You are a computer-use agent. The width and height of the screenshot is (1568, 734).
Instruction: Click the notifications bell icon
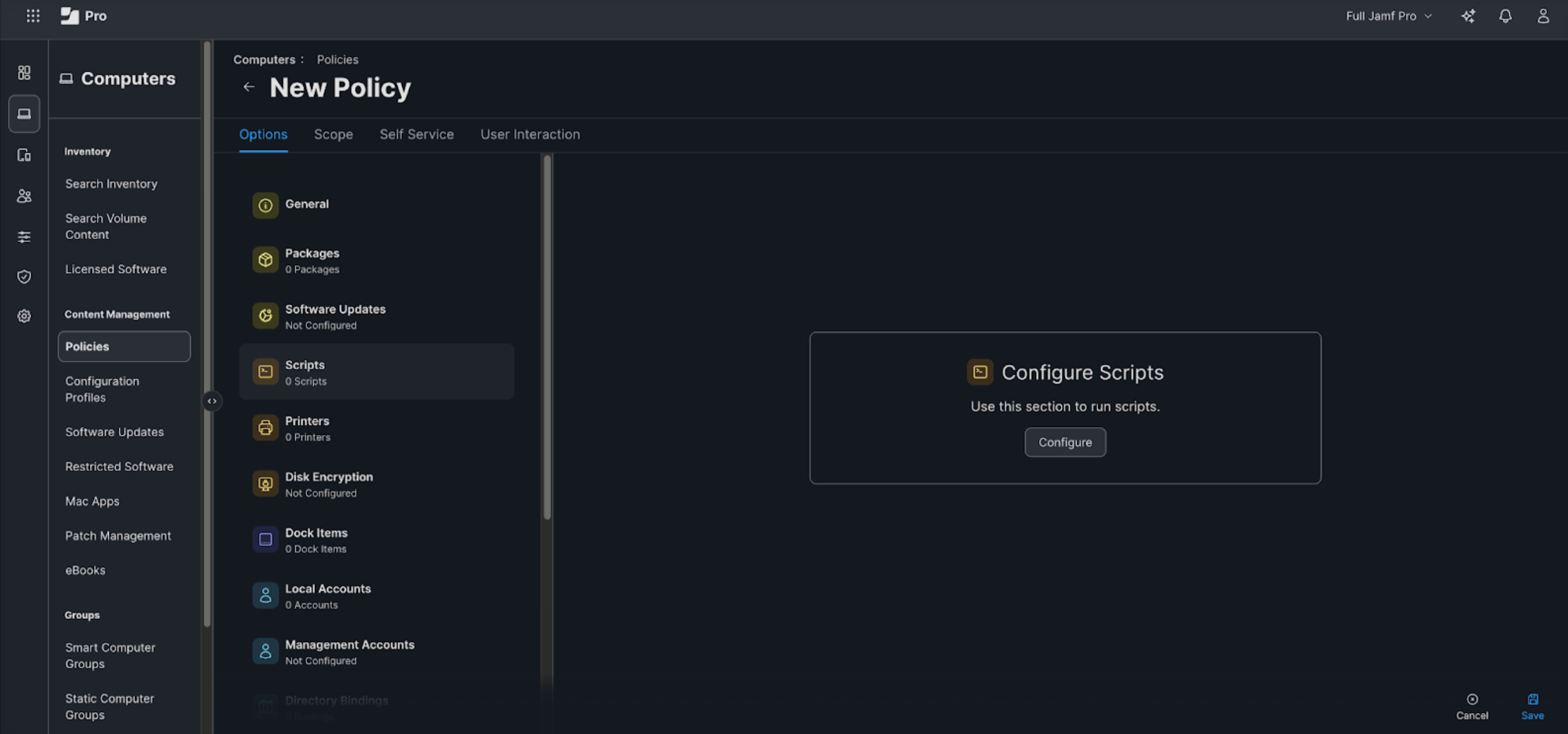1505,16
